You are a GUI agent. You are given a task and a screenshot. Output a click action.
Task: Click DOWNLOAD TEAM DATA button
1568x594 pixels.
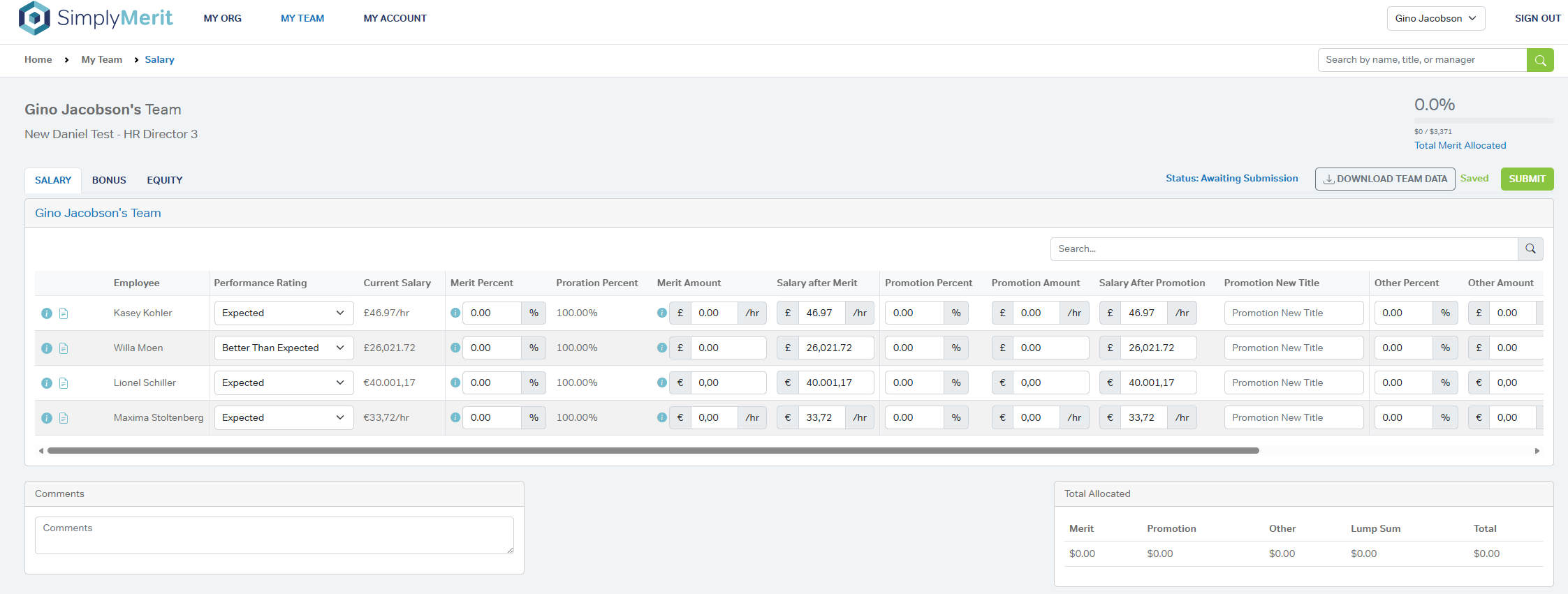point(1384,179)
